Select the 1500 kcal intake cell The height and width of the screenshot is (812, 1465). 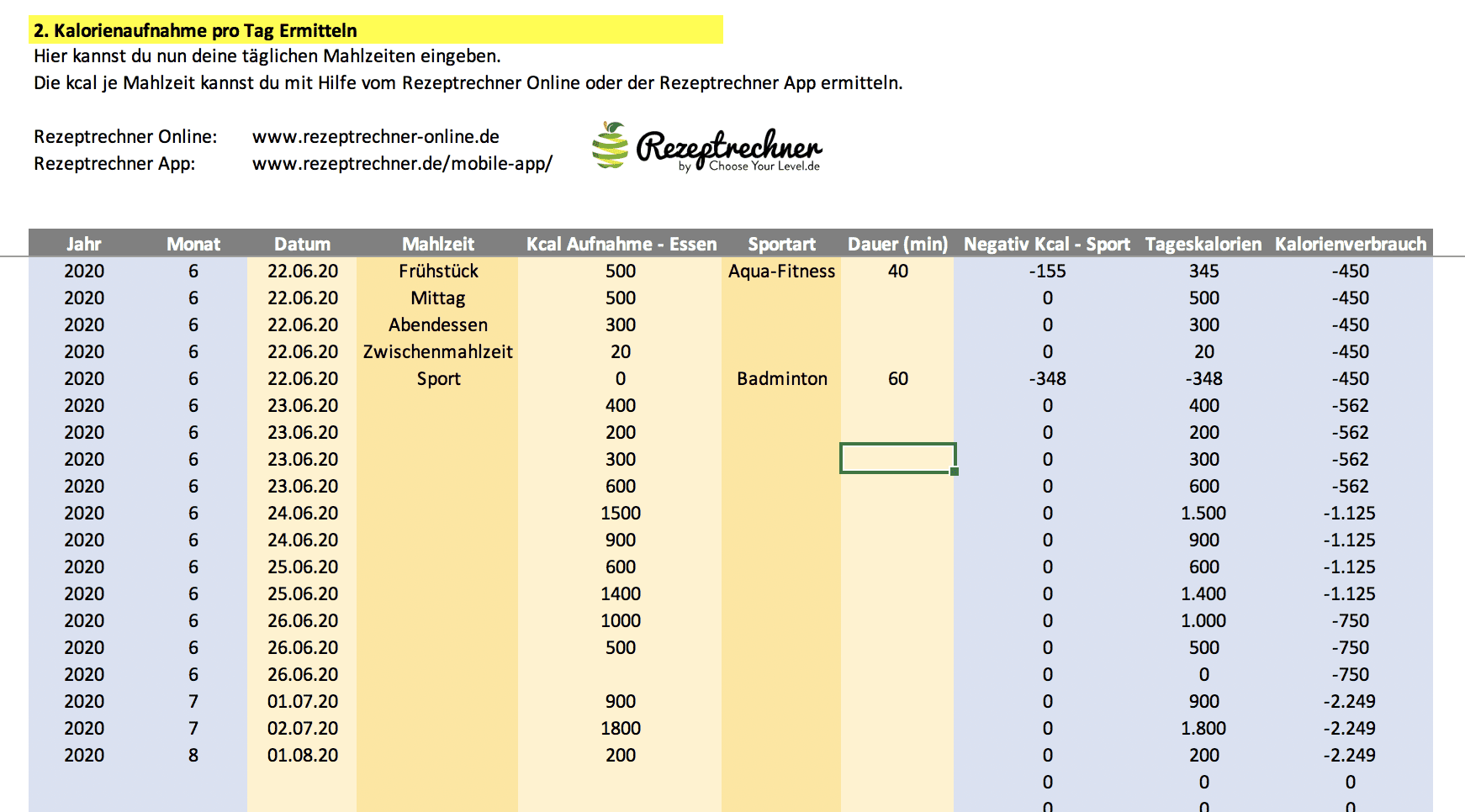click(621, 513)
